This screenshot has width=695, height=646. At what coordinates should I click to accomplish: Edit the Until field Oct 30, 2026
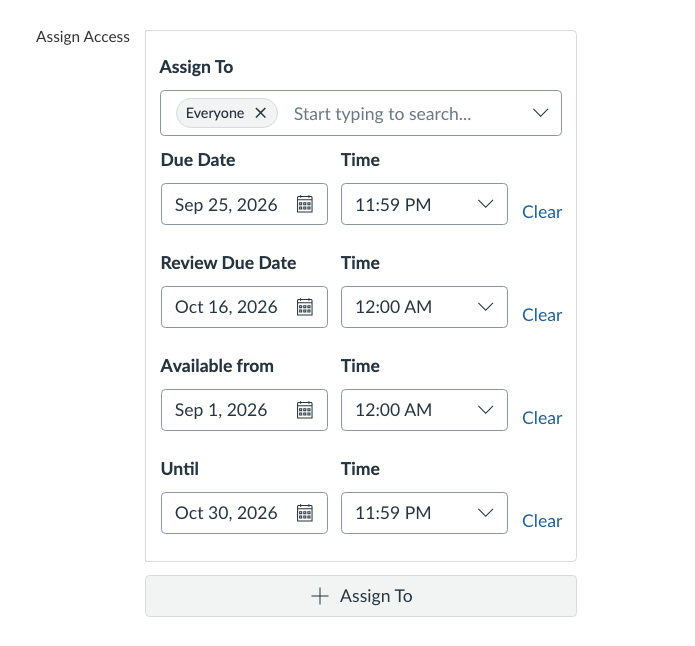[244, 513]
